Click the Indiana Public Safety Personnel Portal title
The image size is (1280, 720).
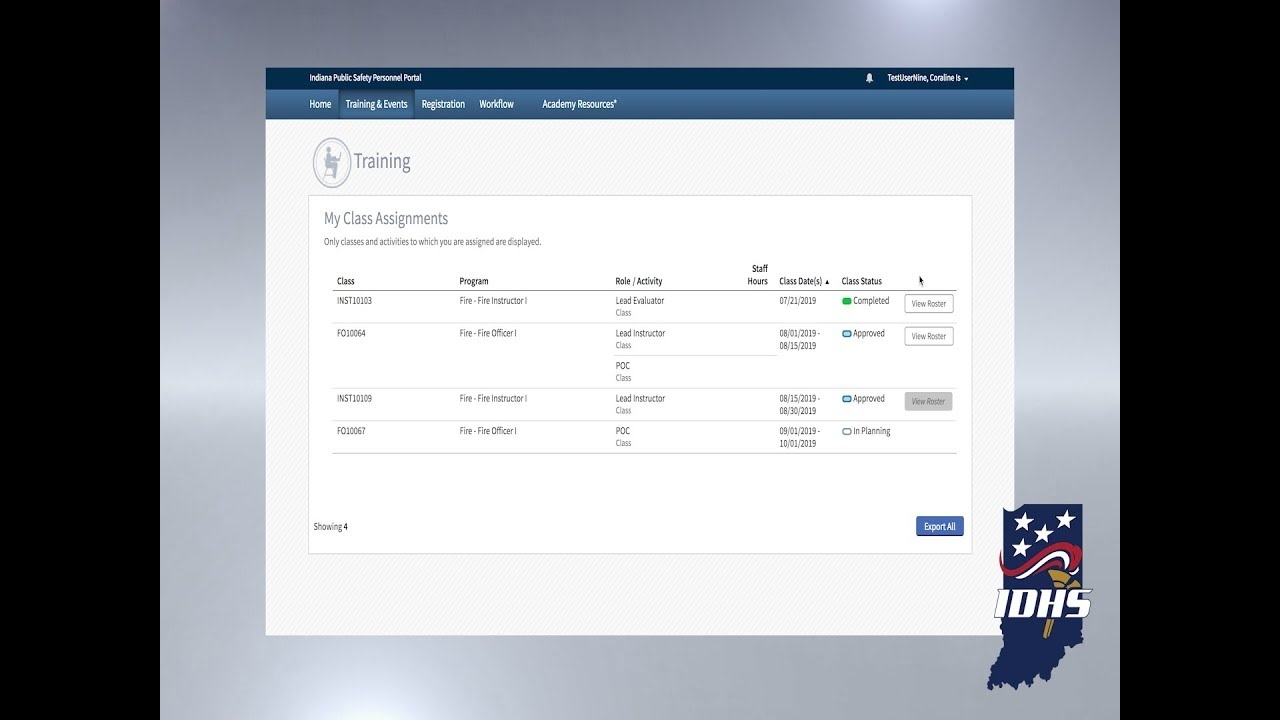[x=365, y=78]
